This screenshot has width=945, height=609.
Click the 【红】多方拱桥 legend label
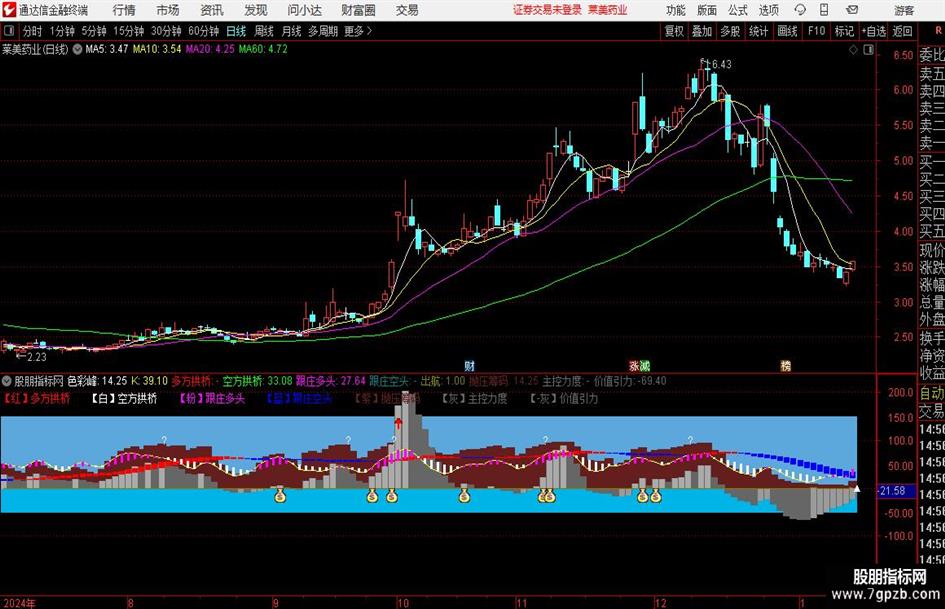36,399
